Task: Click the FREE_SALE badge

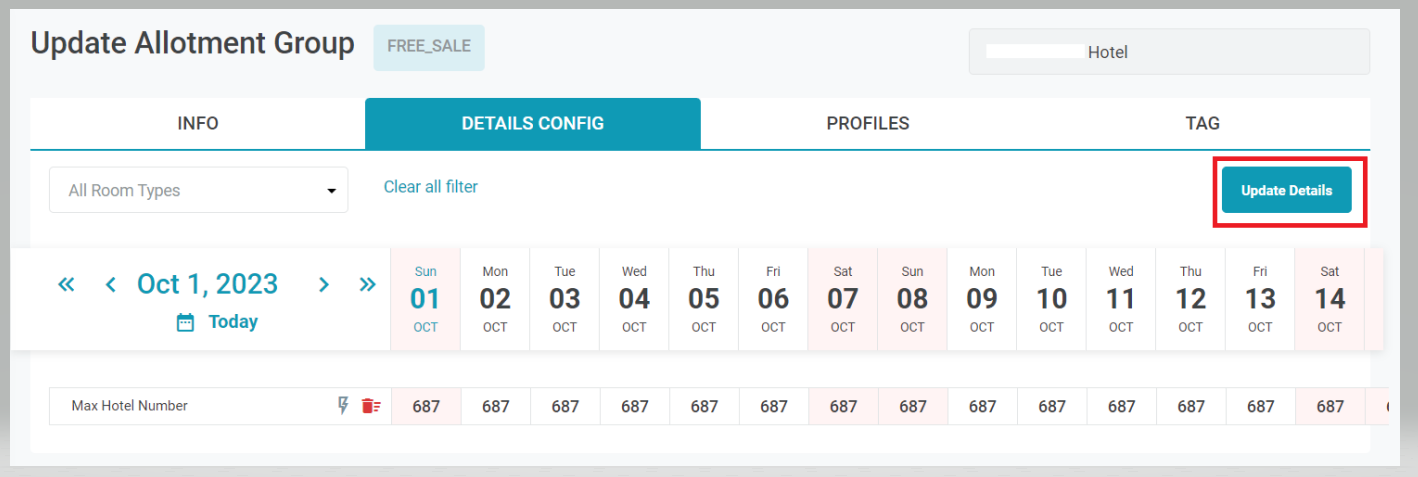Action: (429, 48)
